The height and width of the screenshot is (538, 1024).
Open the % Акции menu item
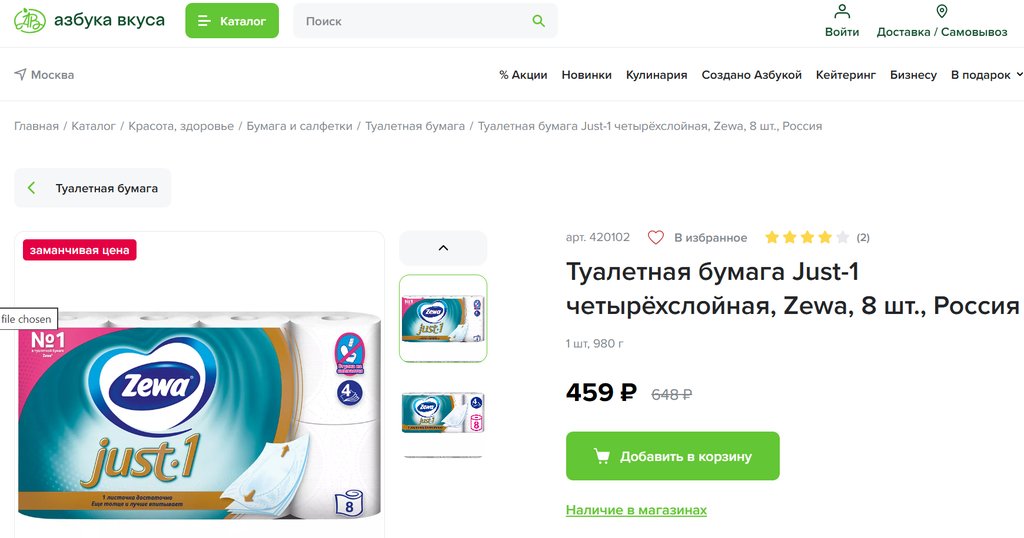(x=523, y=75)
